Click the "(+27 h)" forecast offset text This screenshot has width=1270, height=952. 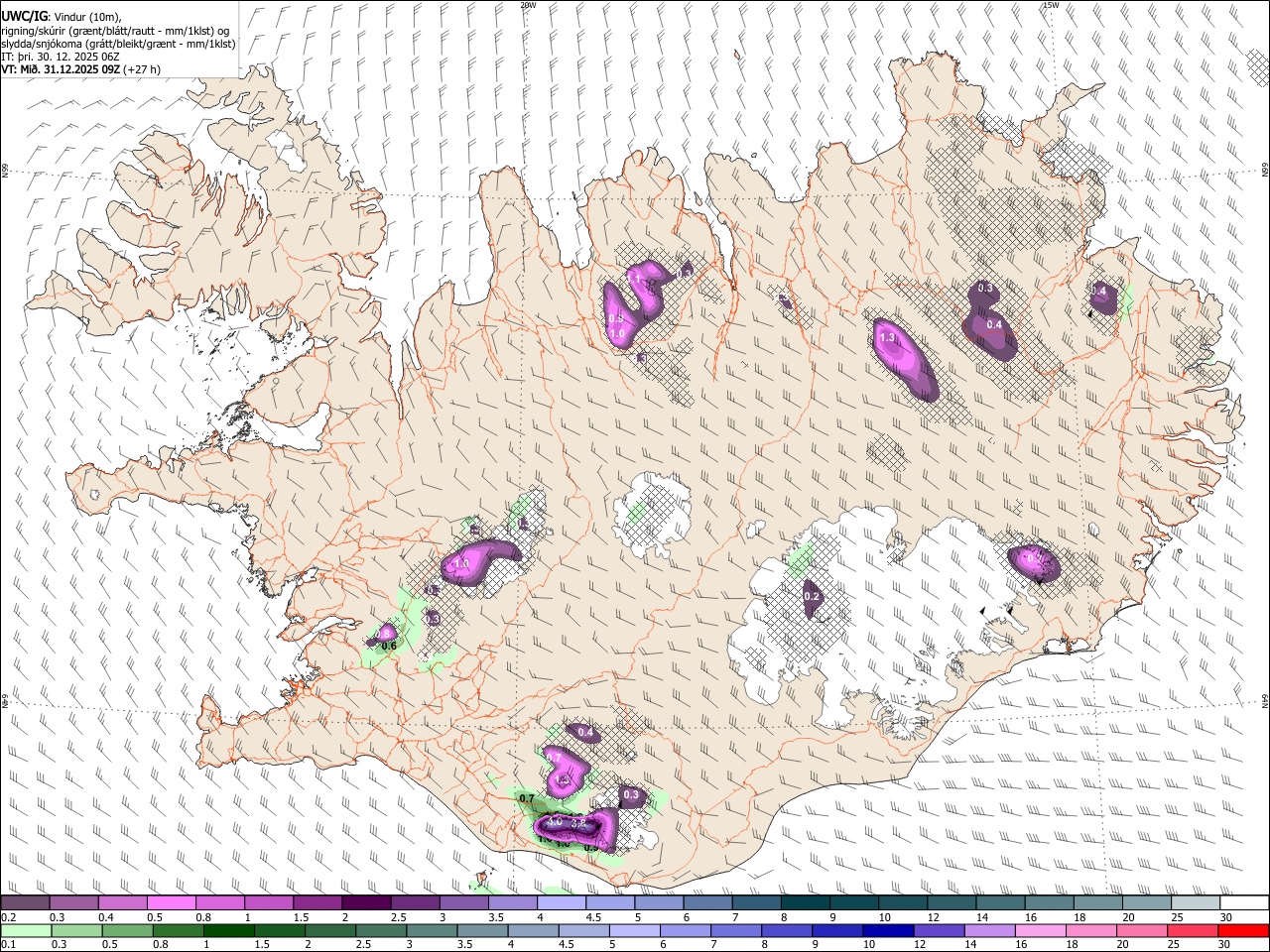pos(142,69)
